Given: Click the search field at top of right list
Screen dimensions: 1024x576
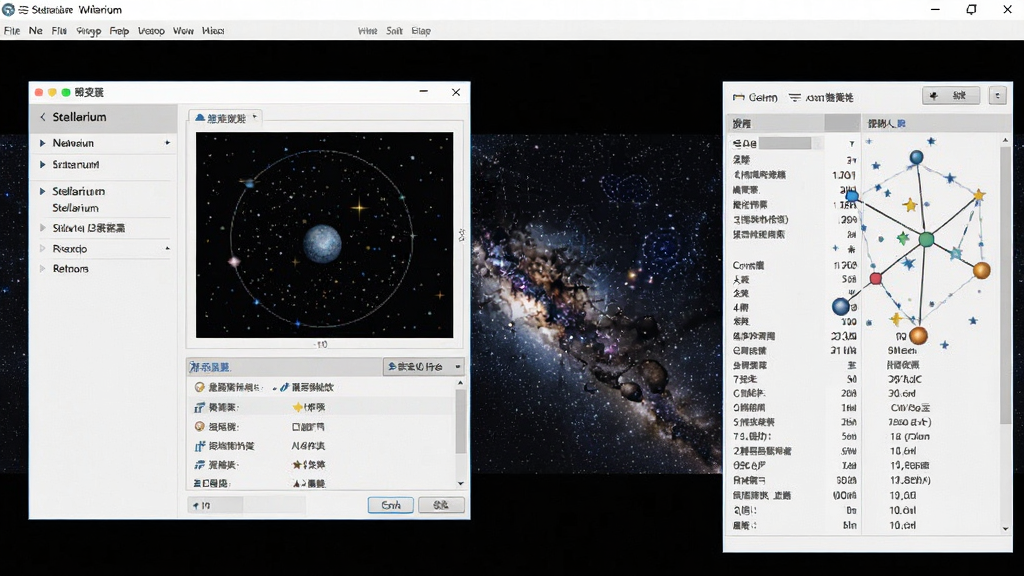Looking at the screenshot, I should (785, 143).
